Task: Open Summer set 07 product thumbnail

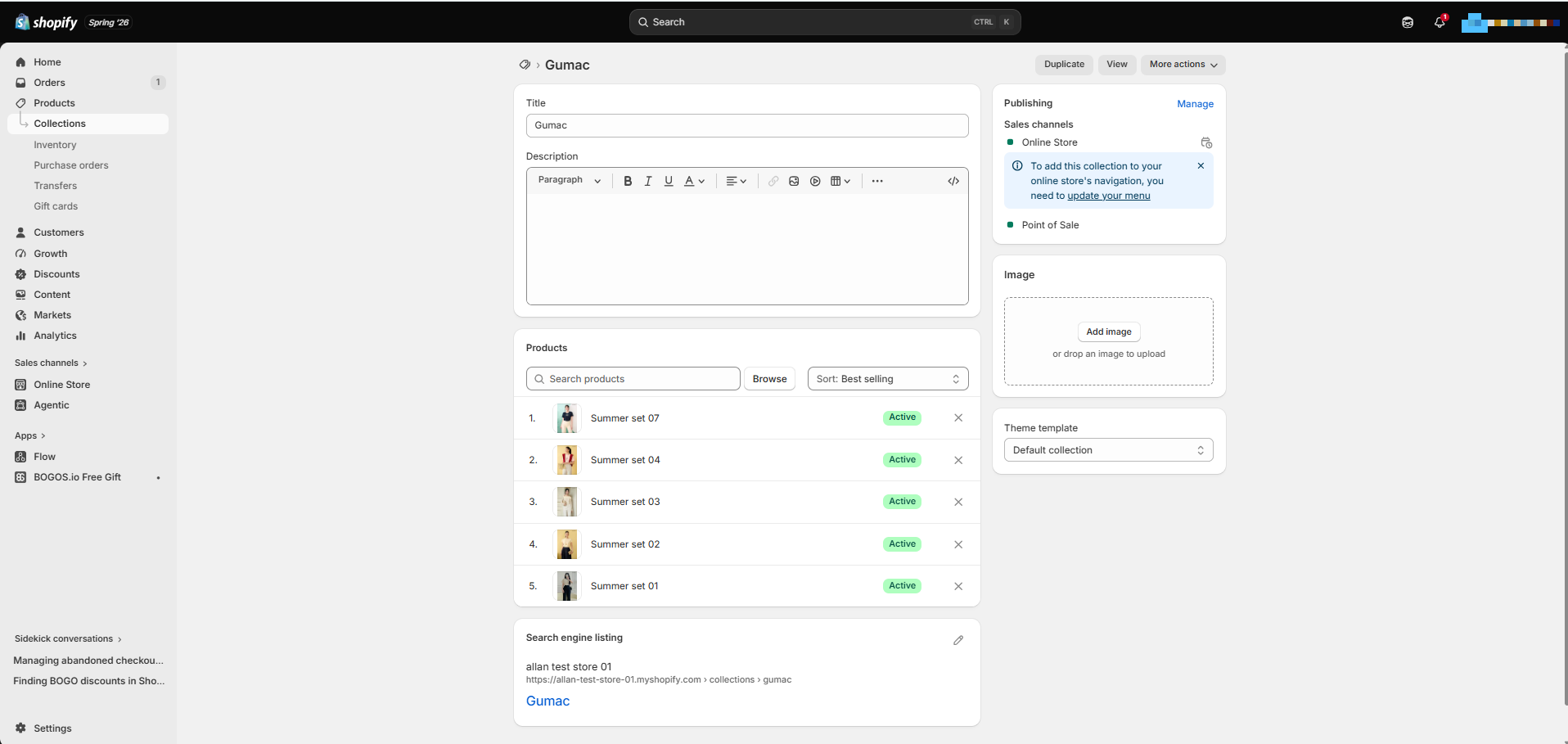Action: click(567, 418)
